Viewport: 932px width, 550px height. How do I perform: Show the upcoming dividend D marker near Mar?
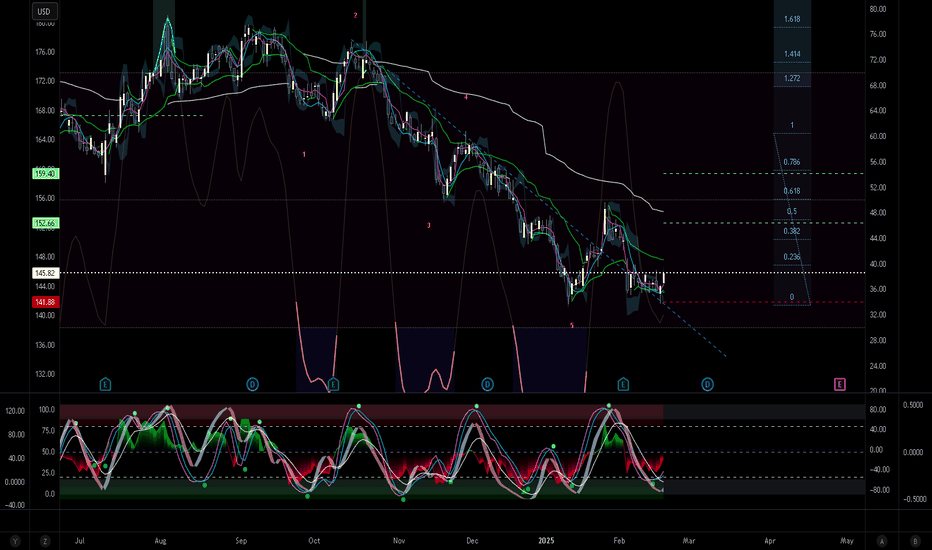pos(707,384)
